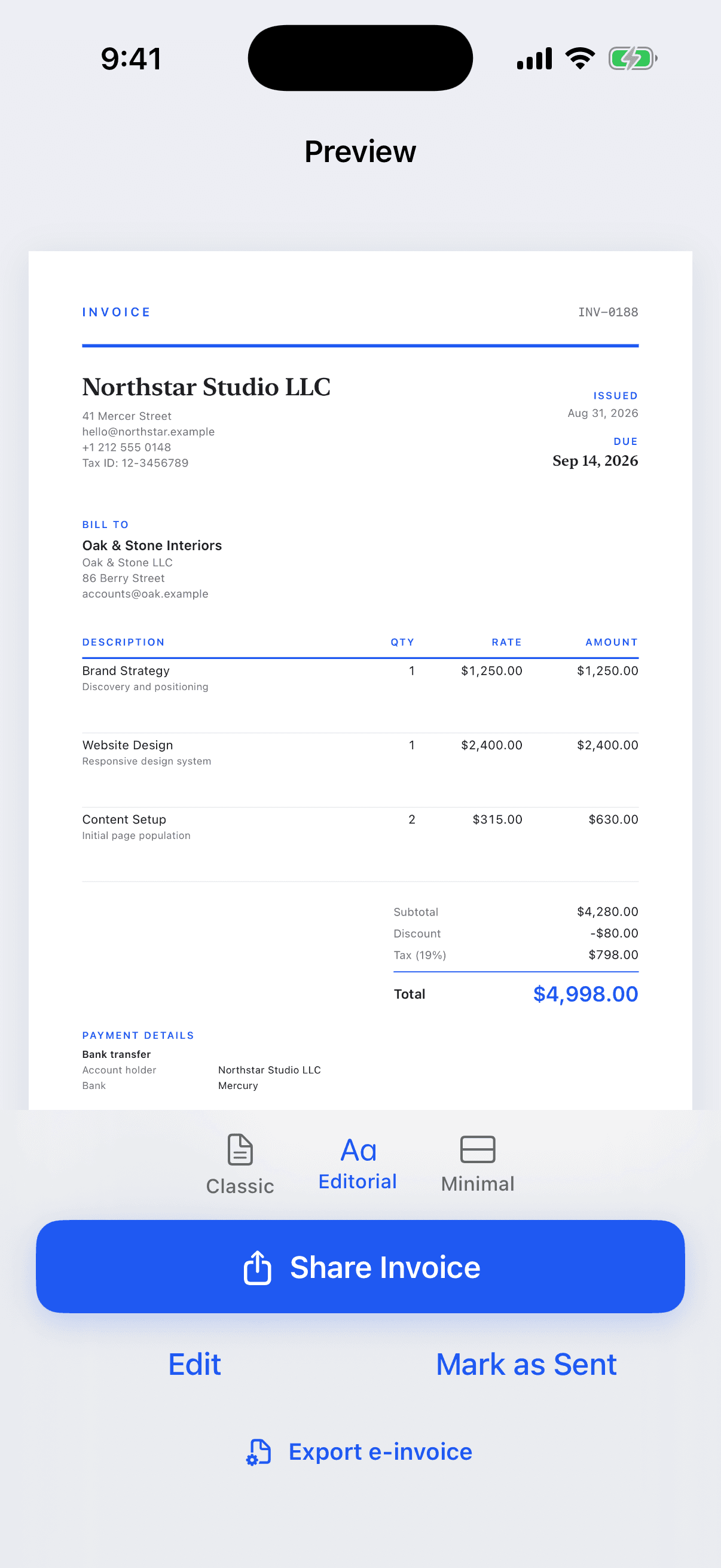This screenshot has width=721, height=1568.
Task: Tap the Tax ID: 12-3456789 line
Action: click(135, 463)
